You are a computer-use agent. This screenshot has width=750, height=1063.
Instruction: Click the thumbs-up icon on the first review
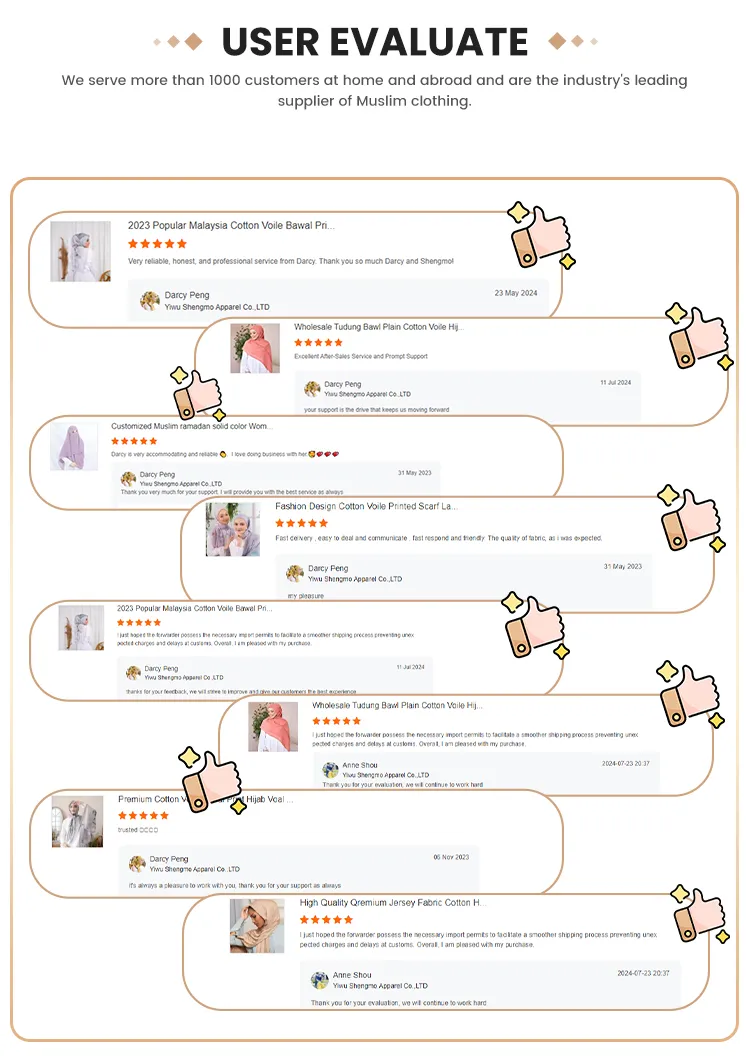point(541,235)
